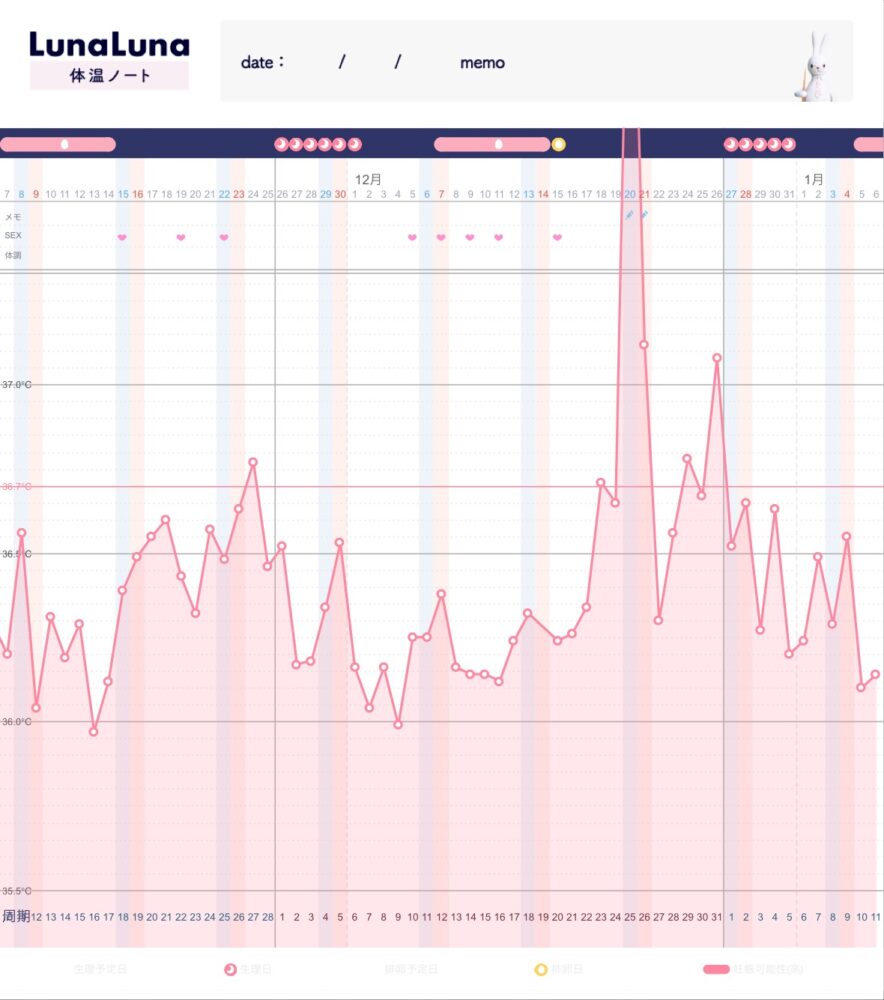884x1000 pixels.
Task: Click the 12月 month label
Action: 369,179
